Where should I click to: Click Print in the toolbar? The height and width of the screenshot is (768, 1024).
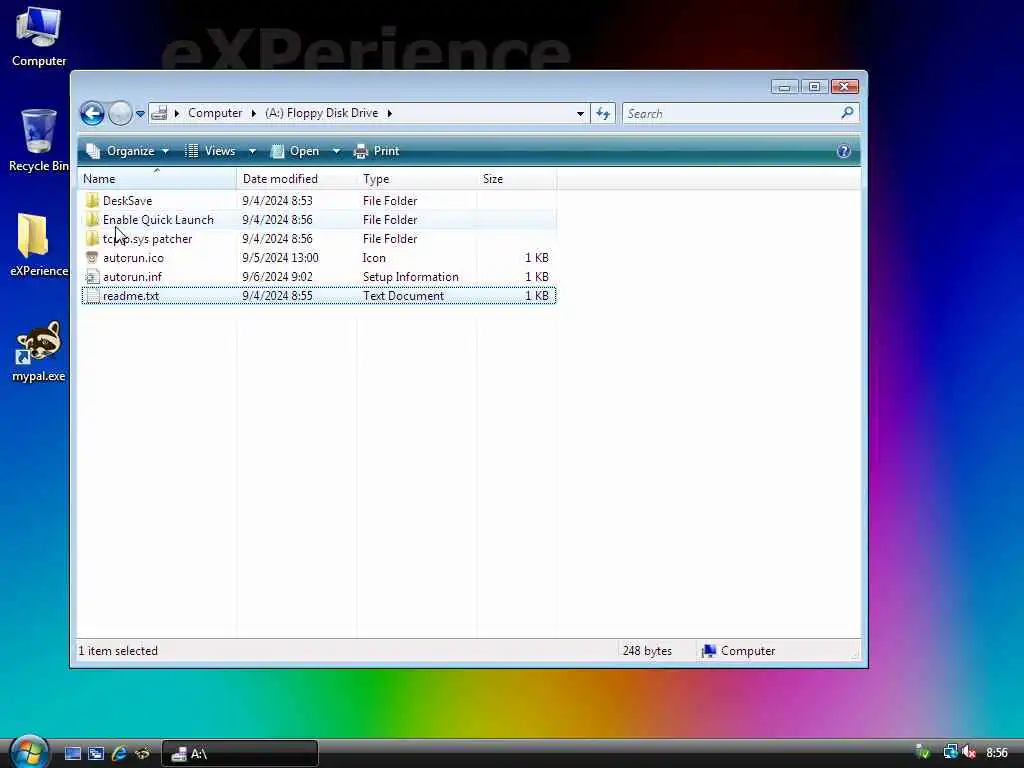376,151
